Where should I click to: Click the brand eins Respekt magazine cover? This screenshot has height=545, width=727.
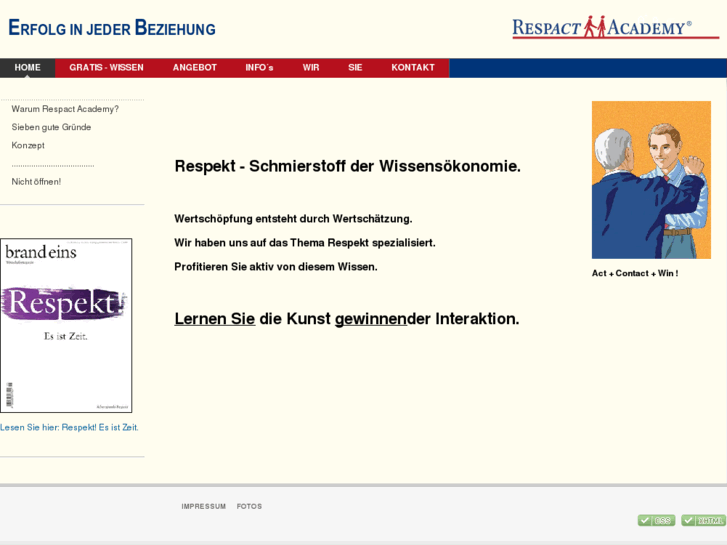click(66, 326)
